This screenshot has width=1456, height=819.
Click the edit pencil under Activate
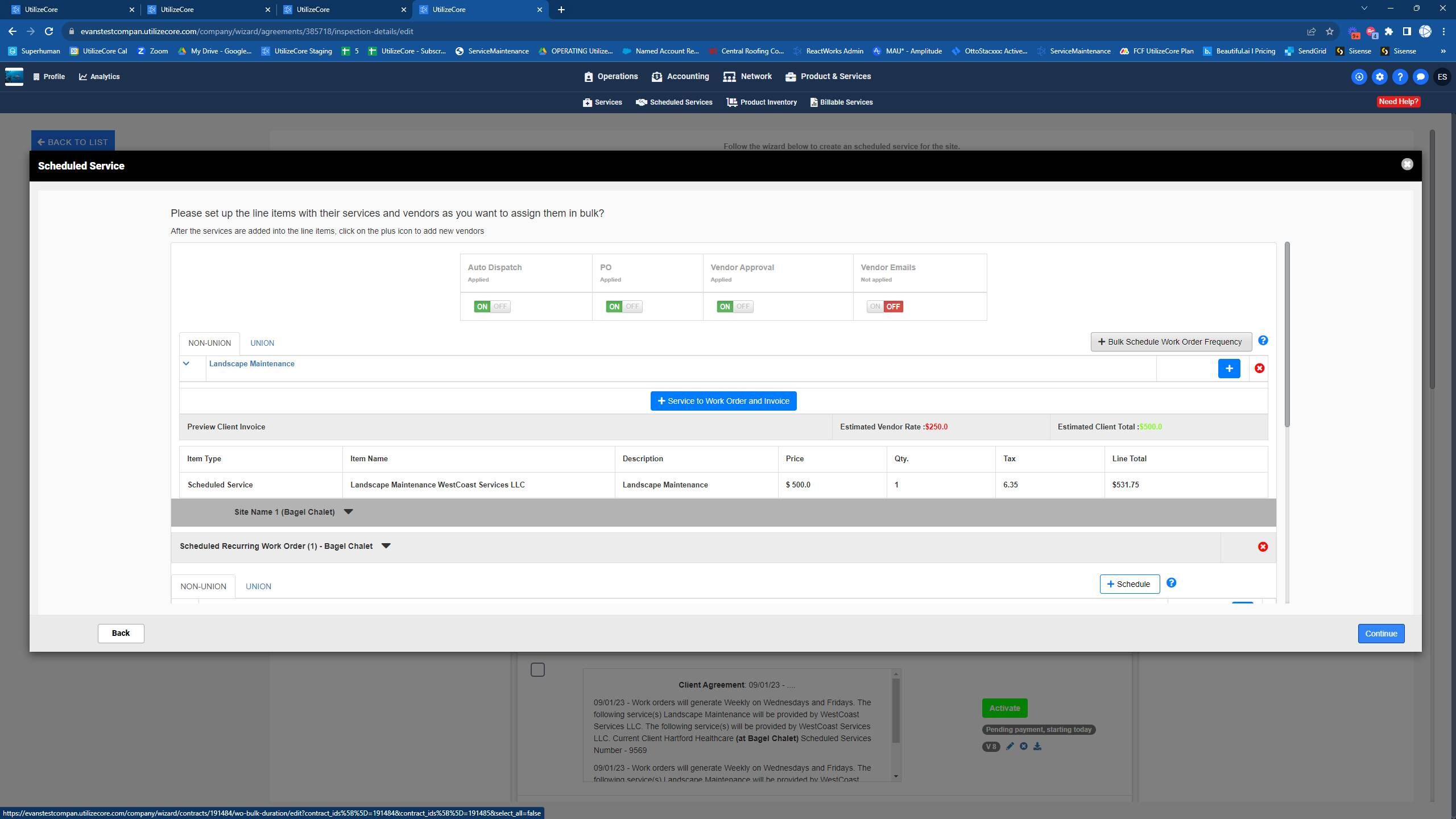tap(1010, 746)
